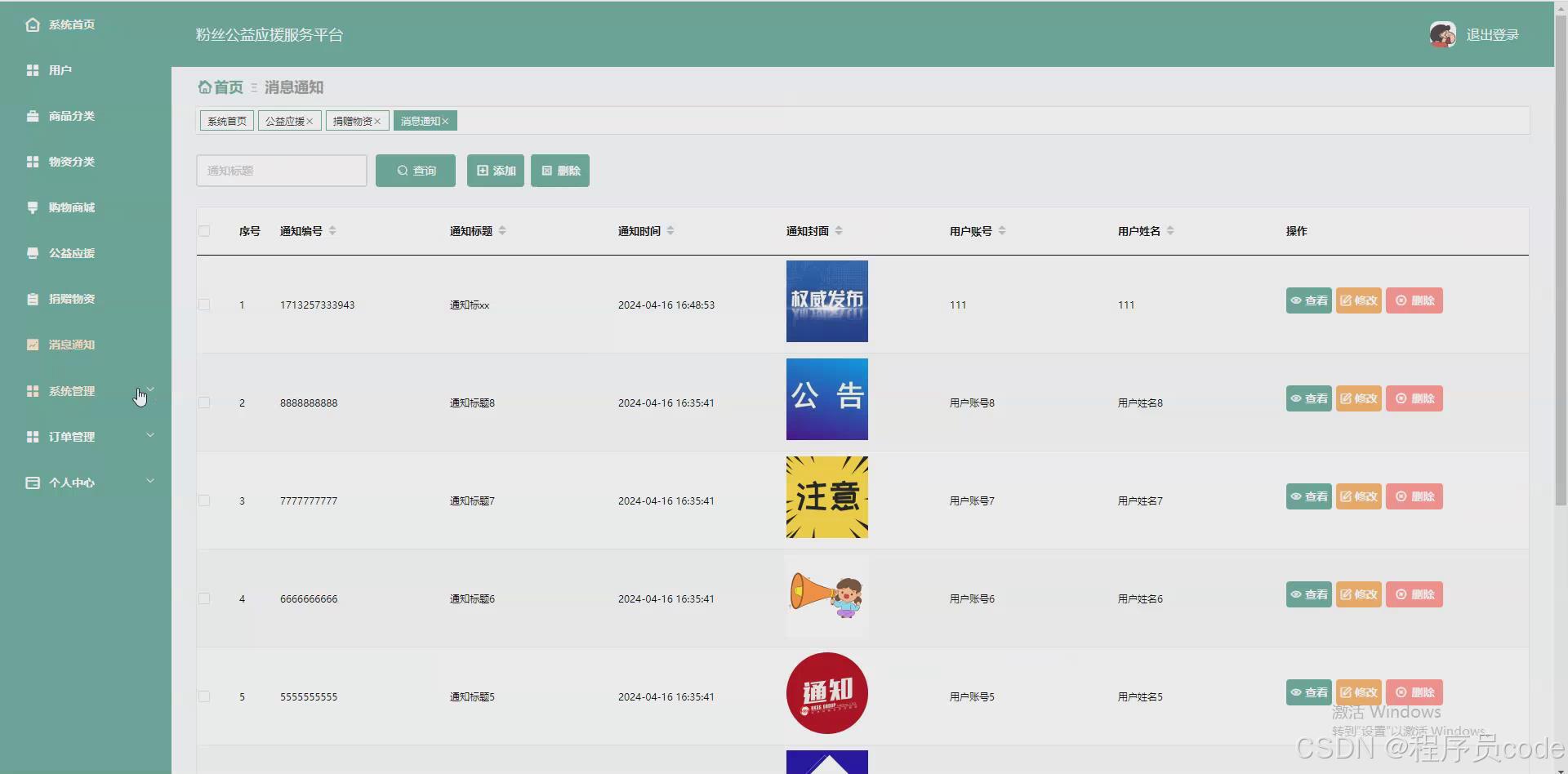Sort by 通知时间 column arrows
The height and width of the screenshot is (774, 1568).
click(670, 231)
